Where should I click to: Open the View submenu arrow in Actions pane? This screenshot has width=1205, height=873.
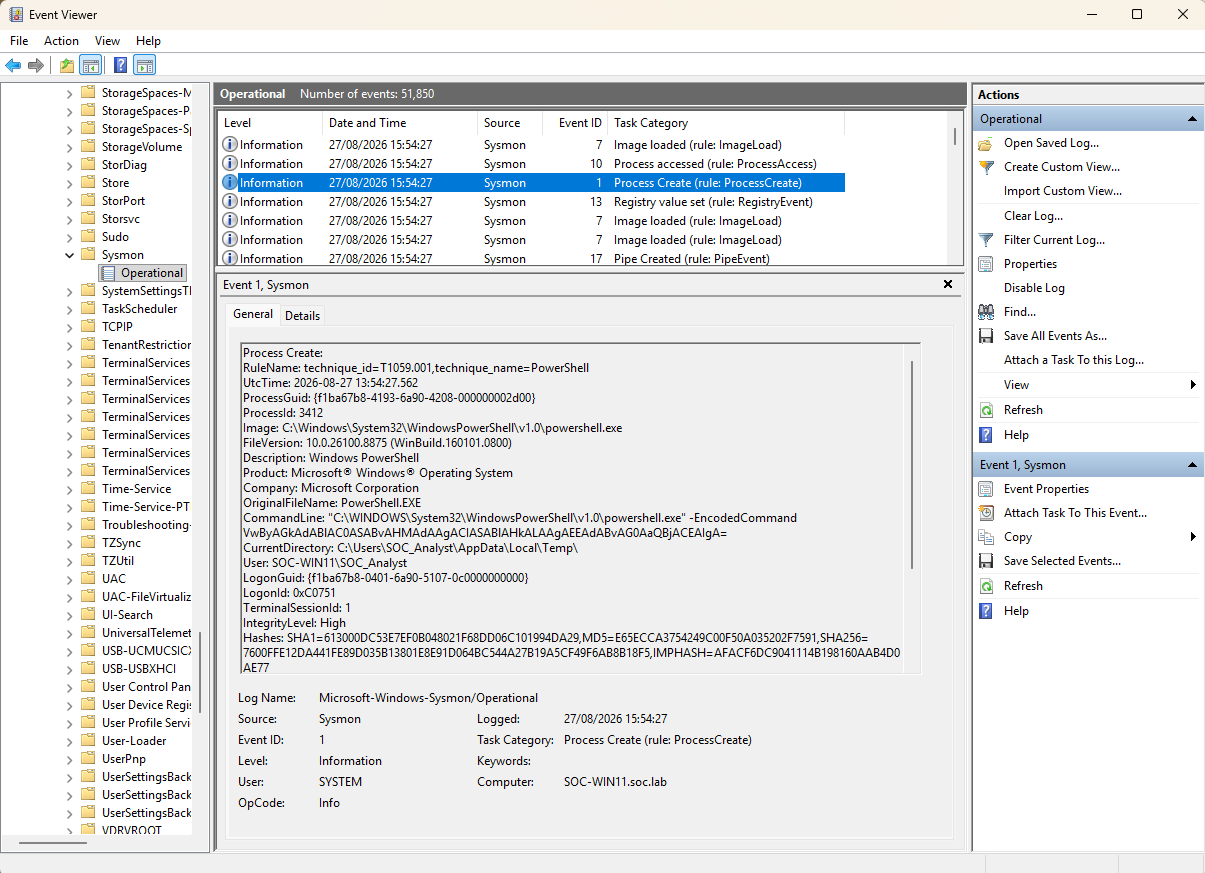[x=1193, y=385]
